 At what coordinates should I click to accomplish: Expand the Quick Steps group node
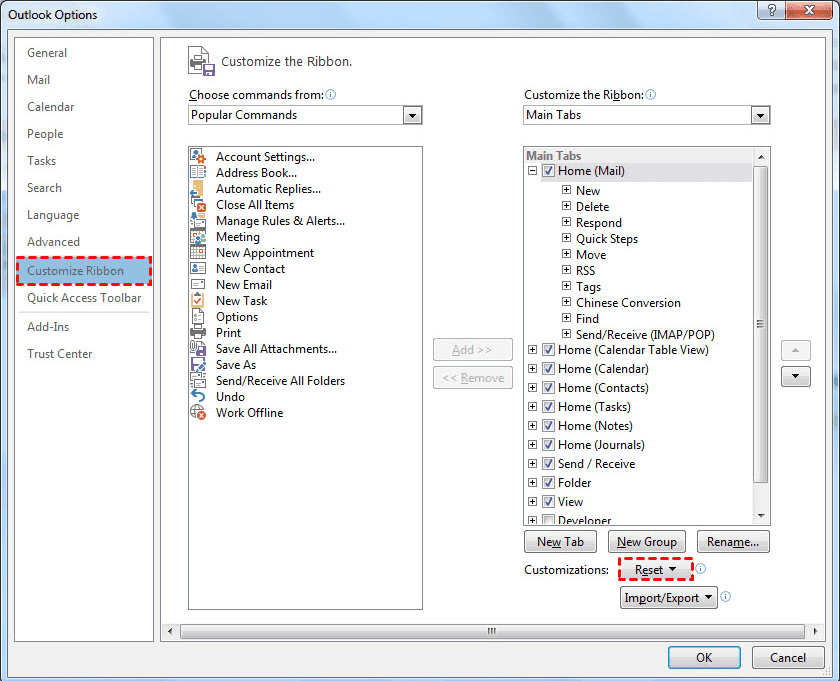566,237
